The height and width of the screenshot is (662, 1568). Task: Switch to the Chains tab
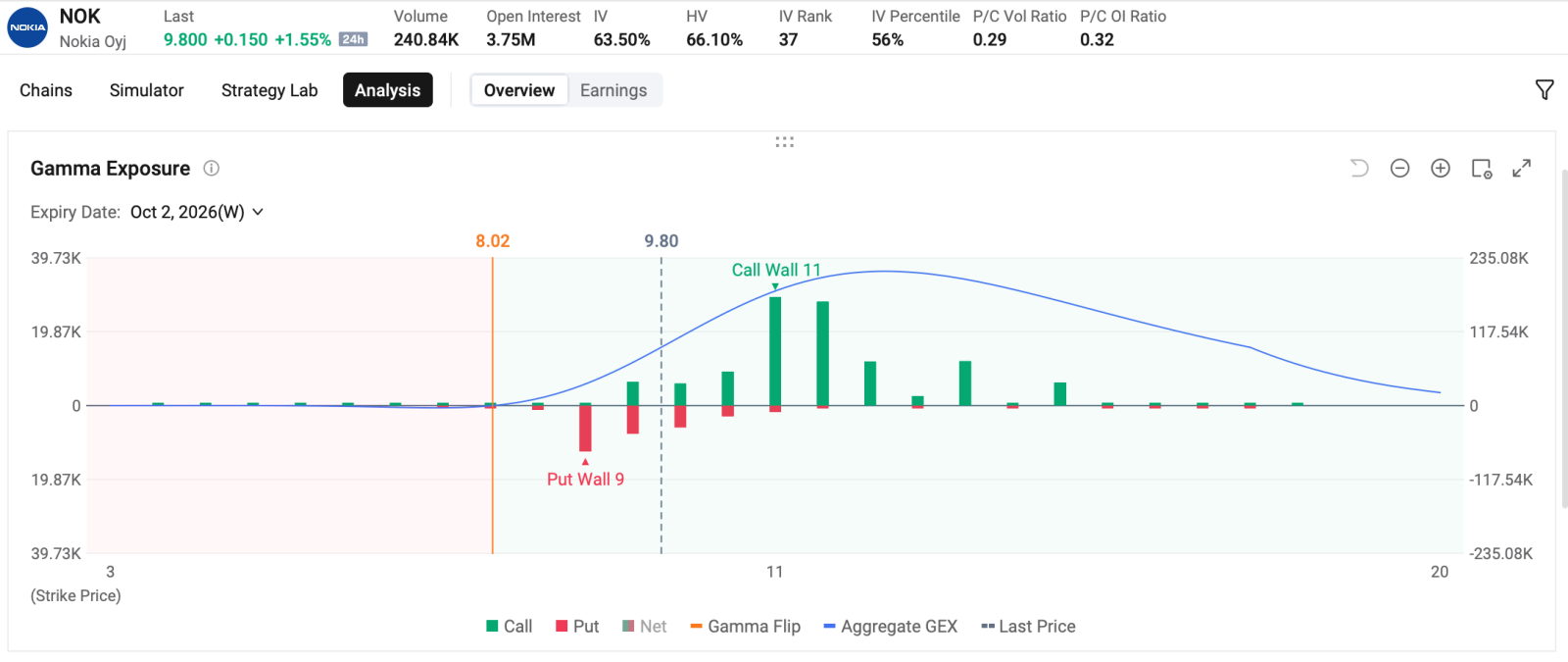(46, 90)
